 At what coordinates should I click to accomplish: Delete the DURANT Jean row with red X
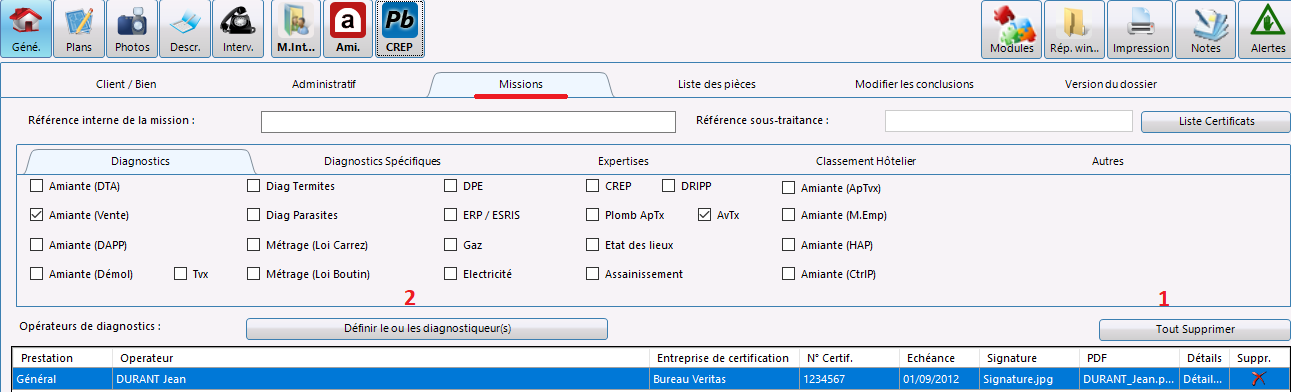click(1257, 379)
